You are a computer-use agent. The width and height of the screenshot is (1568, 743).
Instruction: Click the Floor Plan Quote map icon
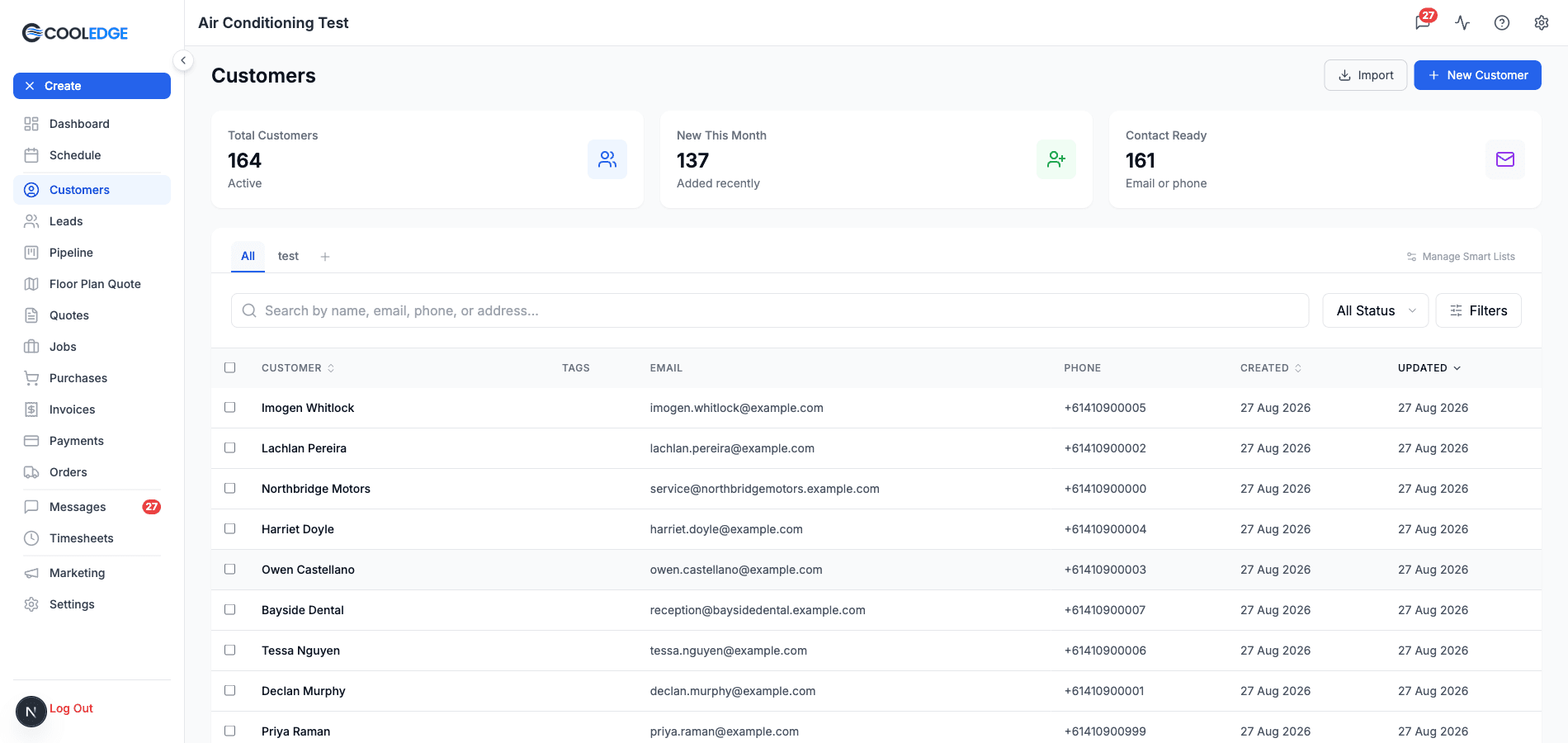point(31,284)
